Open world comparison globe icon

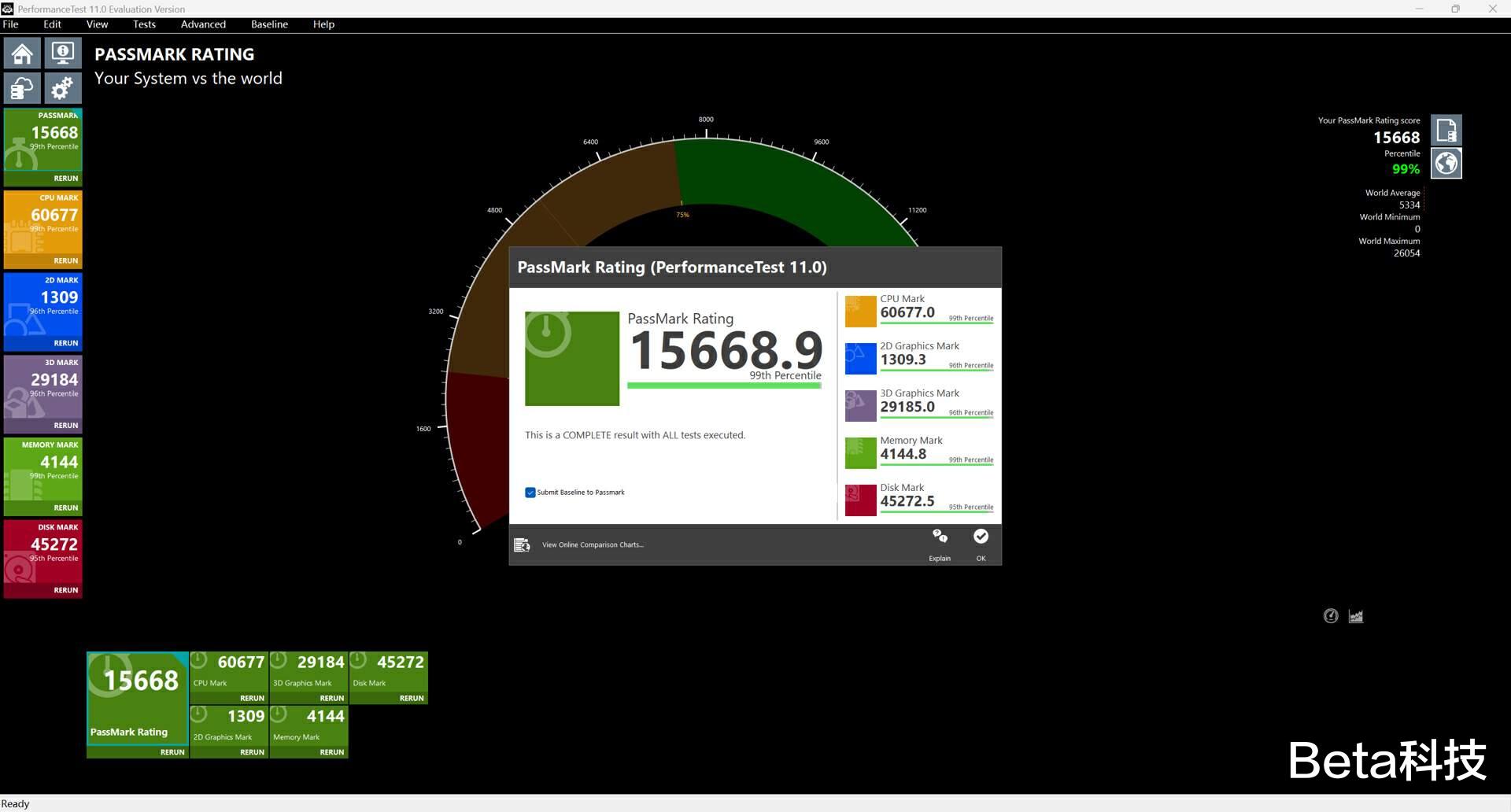click(x=1446, y=164)
